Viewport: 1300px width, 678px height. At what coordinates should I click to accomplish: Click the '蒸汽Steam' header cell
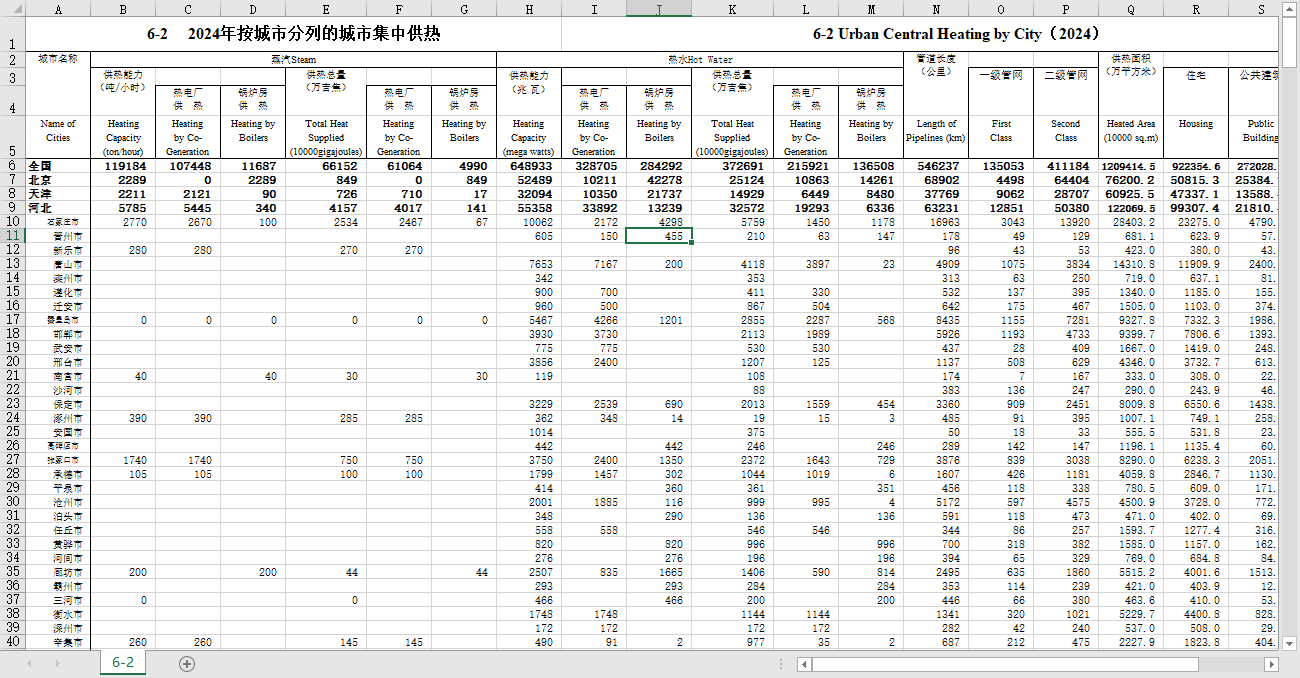click(293, 60)
